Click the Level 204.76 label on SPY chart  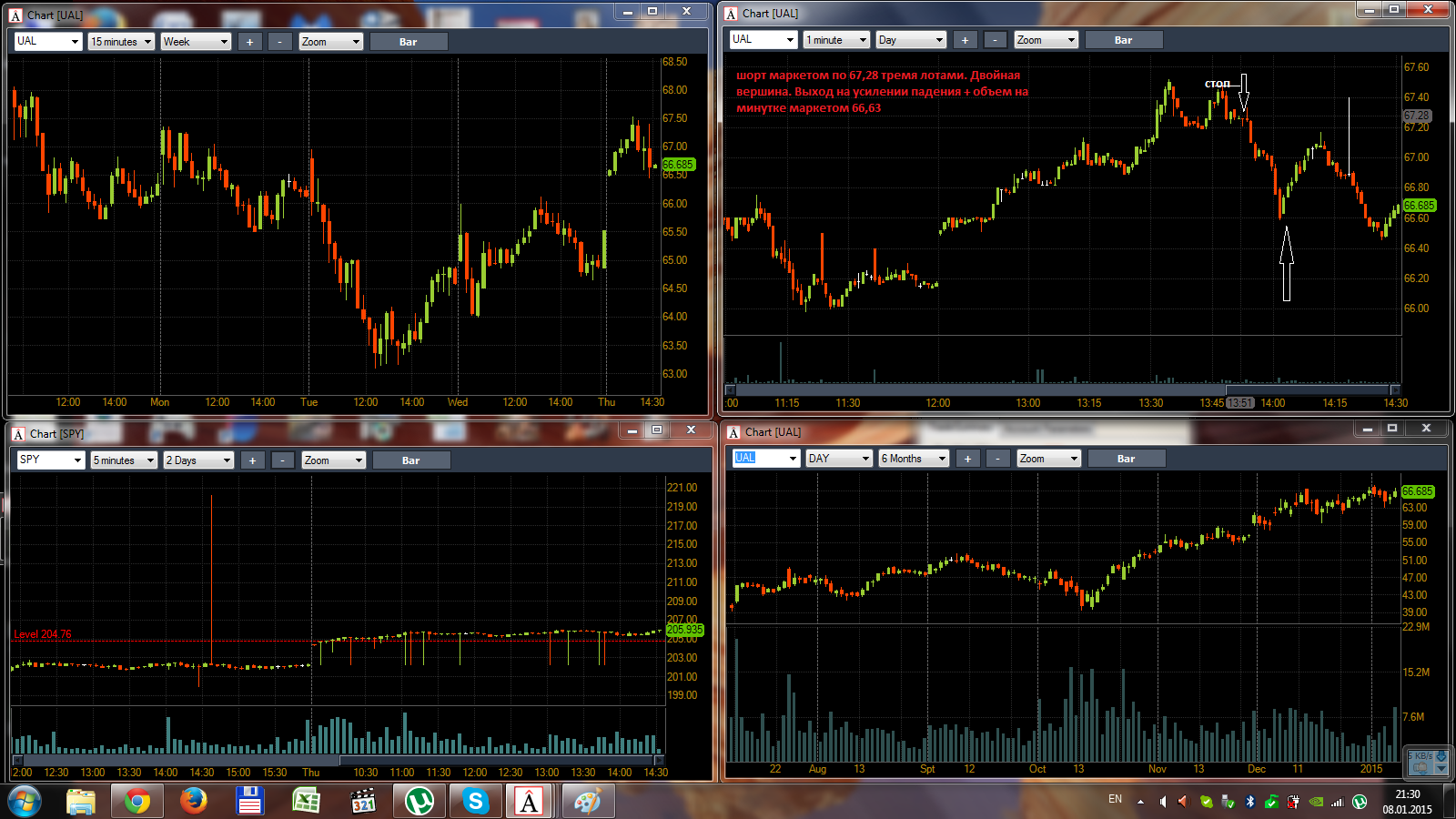point(43,634)
